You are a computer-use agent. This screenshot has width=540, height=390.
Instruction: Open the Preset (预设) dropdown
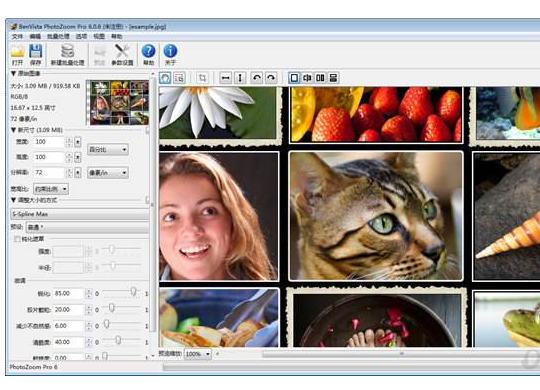87,227
